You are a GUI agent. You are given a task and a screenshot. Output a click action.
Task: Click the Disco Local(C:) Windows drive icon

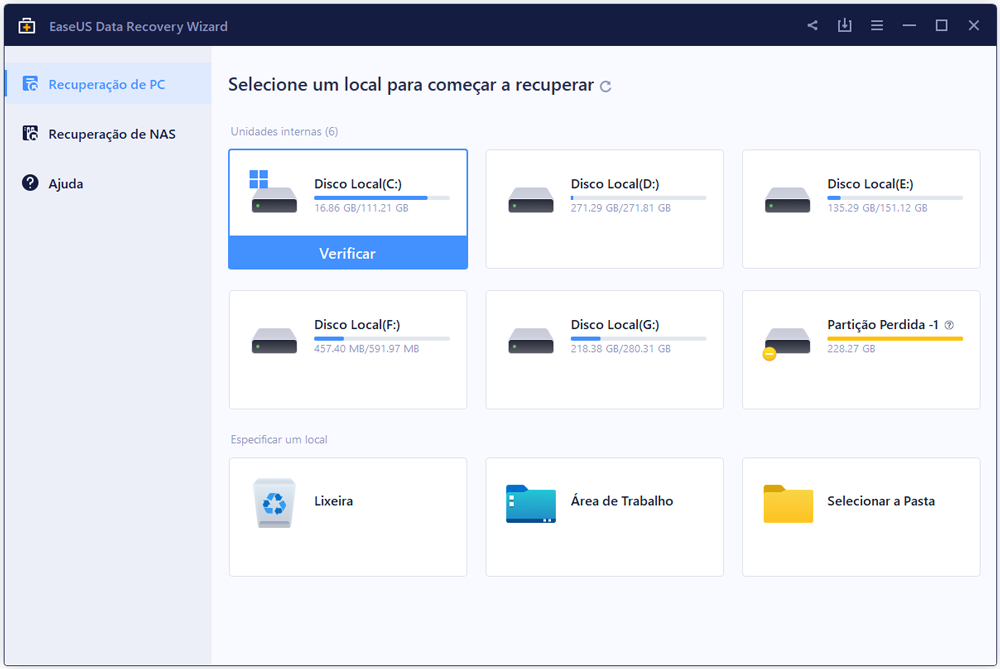[x=273, y=193]
